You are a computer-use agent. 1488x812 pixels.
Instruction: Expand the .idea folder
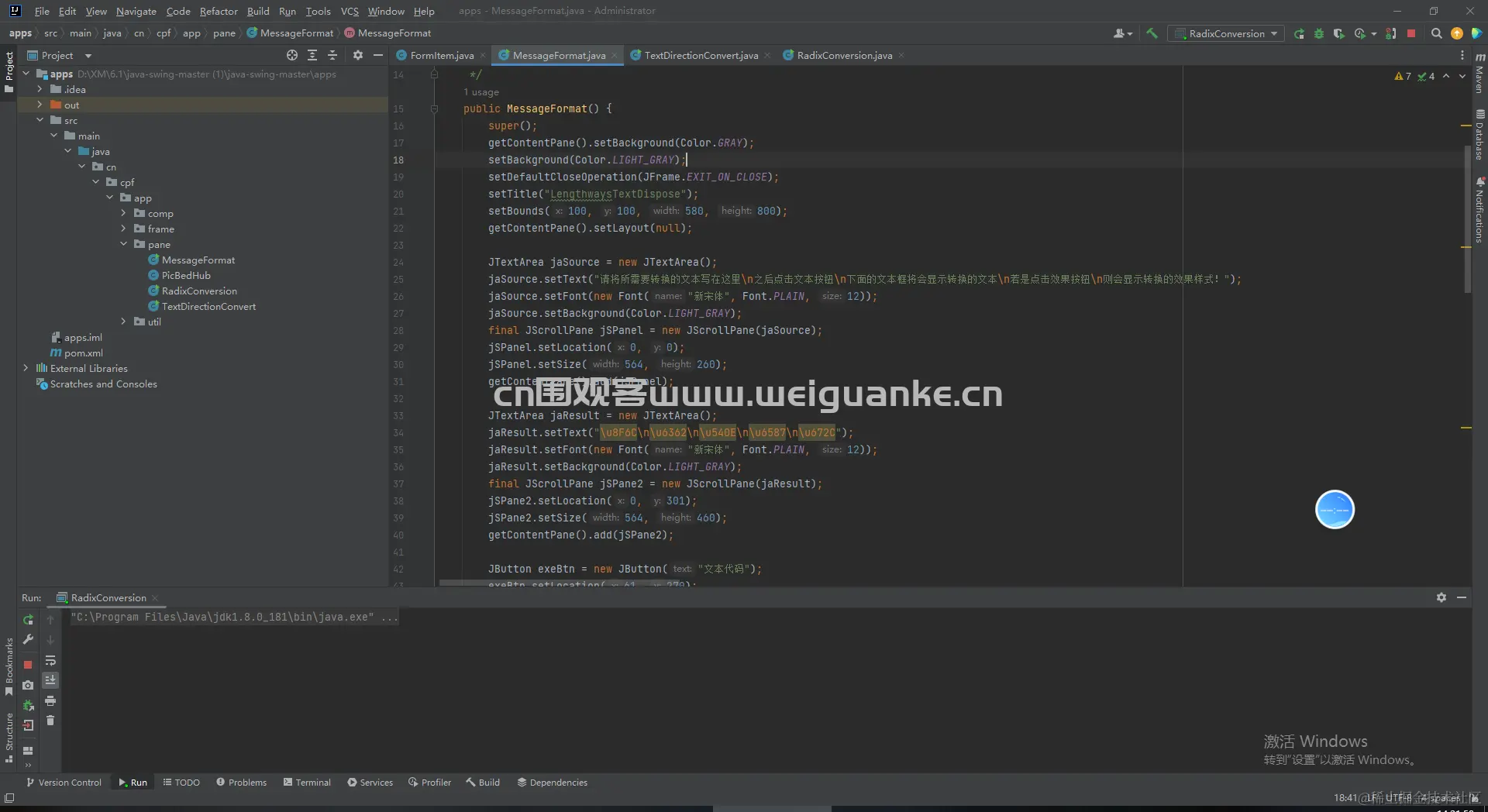pos(40,89)
